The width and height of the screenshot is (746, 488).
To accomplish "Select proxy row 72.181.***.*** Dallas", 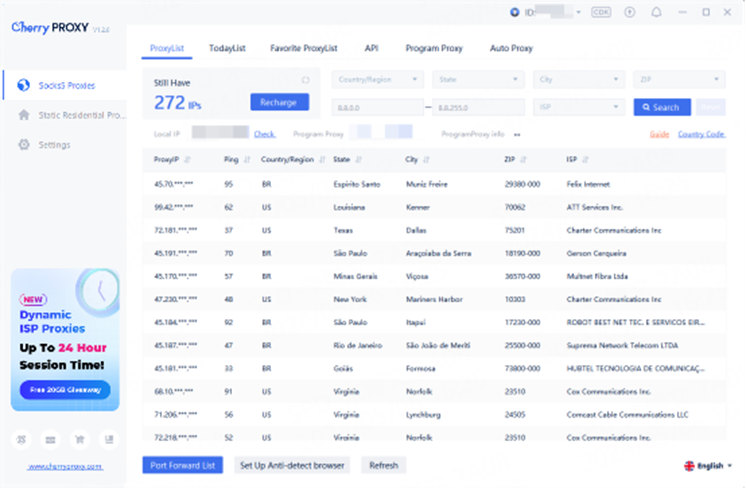I will [434, 230].
